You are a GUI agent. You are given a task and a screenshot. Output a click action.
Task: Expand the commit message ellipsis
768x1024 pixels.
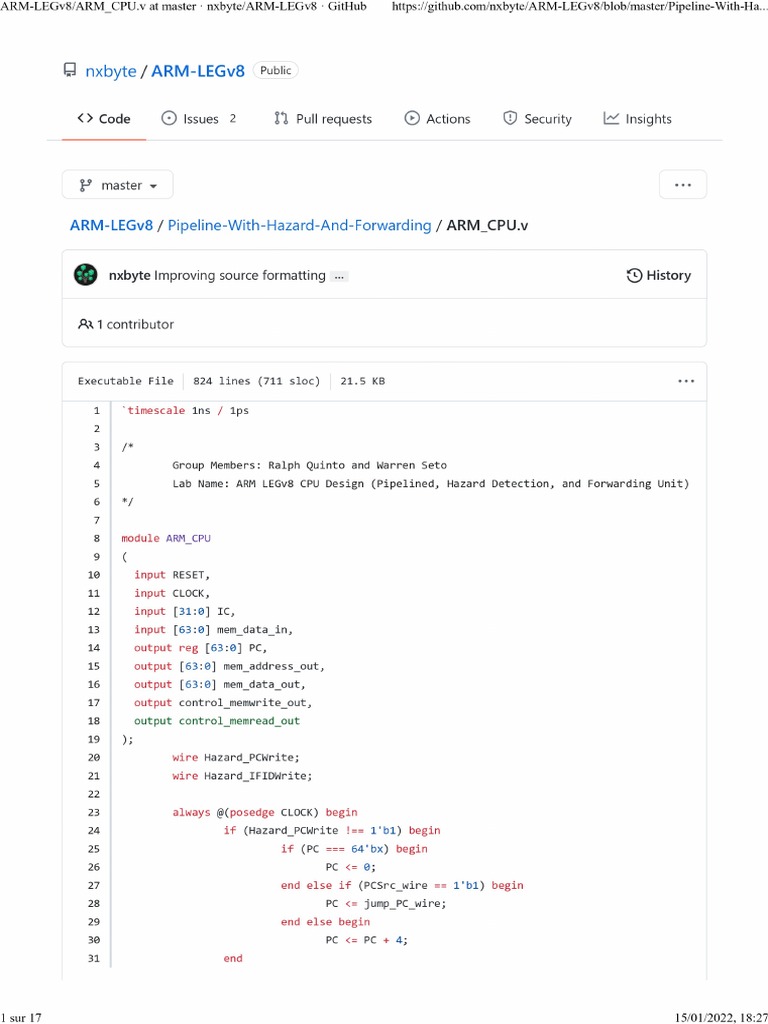[340, 276]
